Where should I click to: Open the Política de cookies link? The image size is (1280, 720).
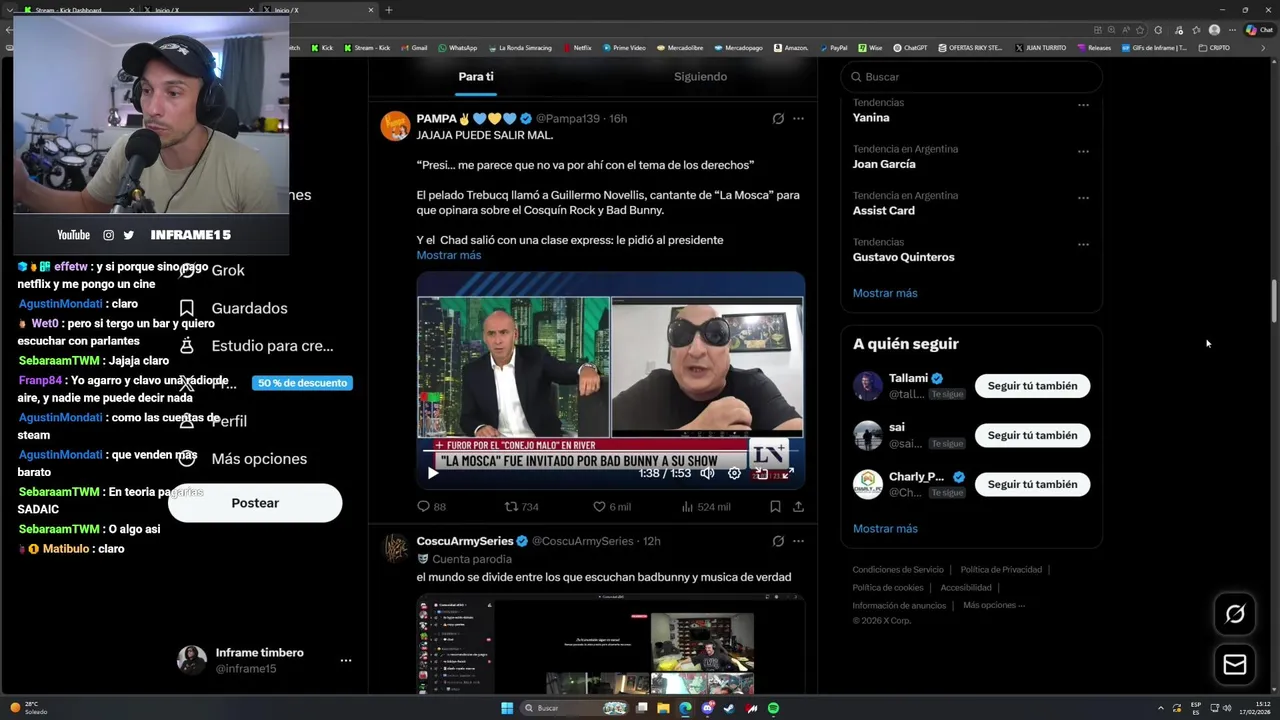pyautogui.click(x=888, y=588)
